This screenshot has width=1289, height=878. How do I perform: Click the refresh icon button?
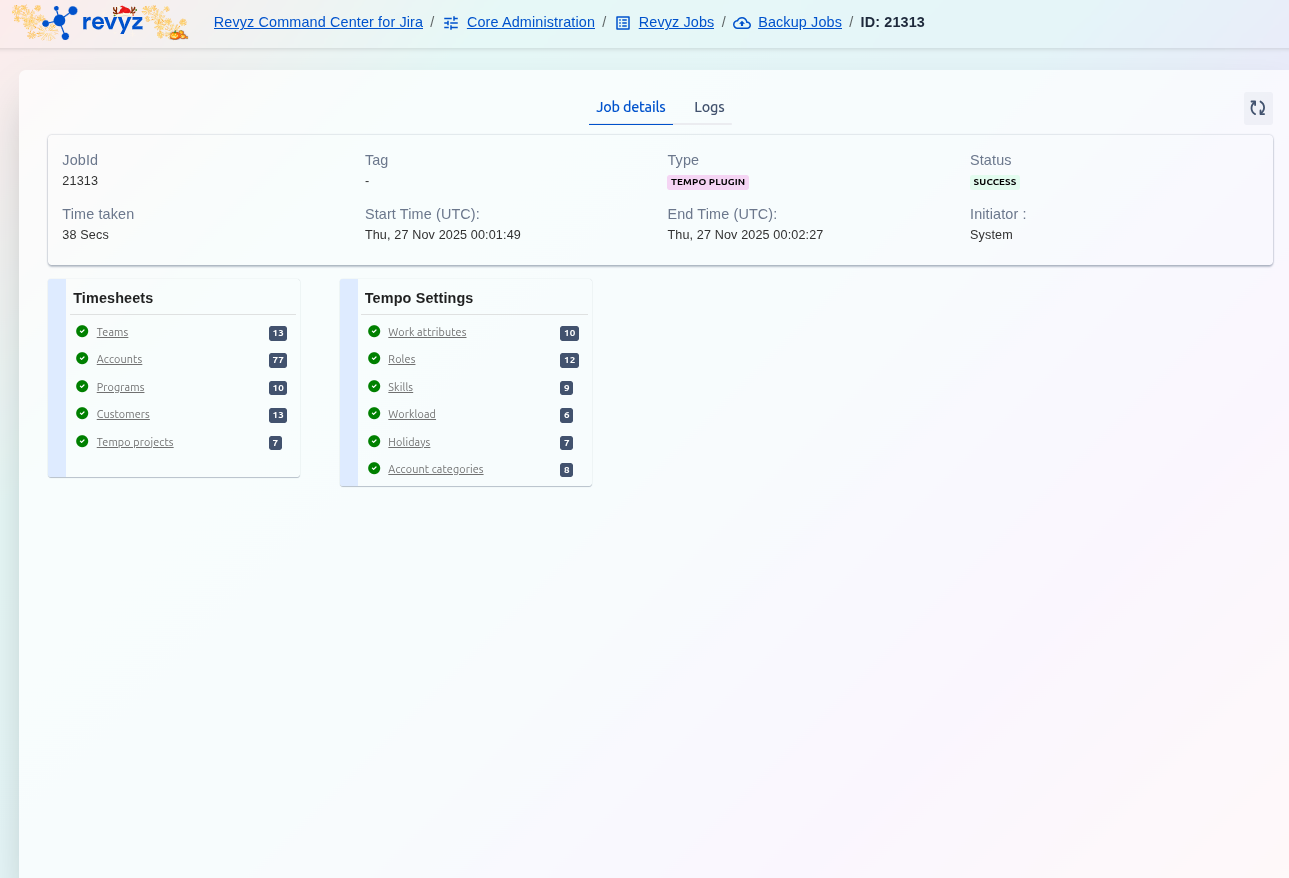1257,108
